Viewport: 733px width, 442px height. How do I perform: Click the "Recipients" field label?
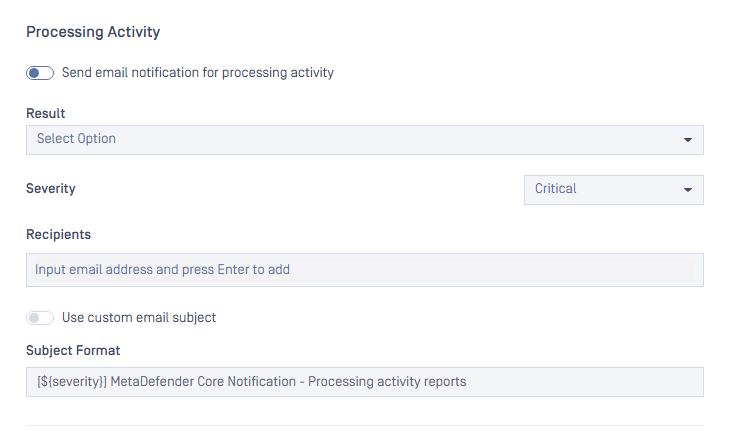[58, 235]
